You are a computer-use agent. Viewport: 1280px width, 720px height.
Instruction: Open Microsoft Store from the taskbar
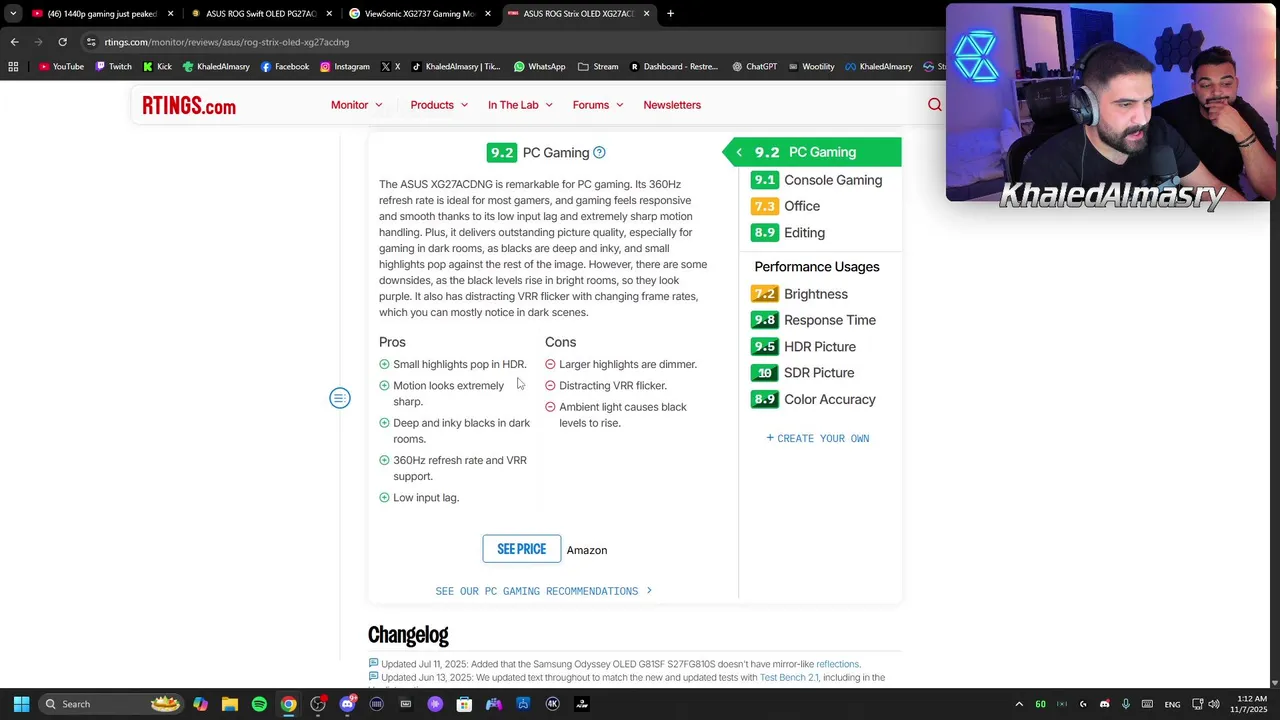click(x=464, y=704)
